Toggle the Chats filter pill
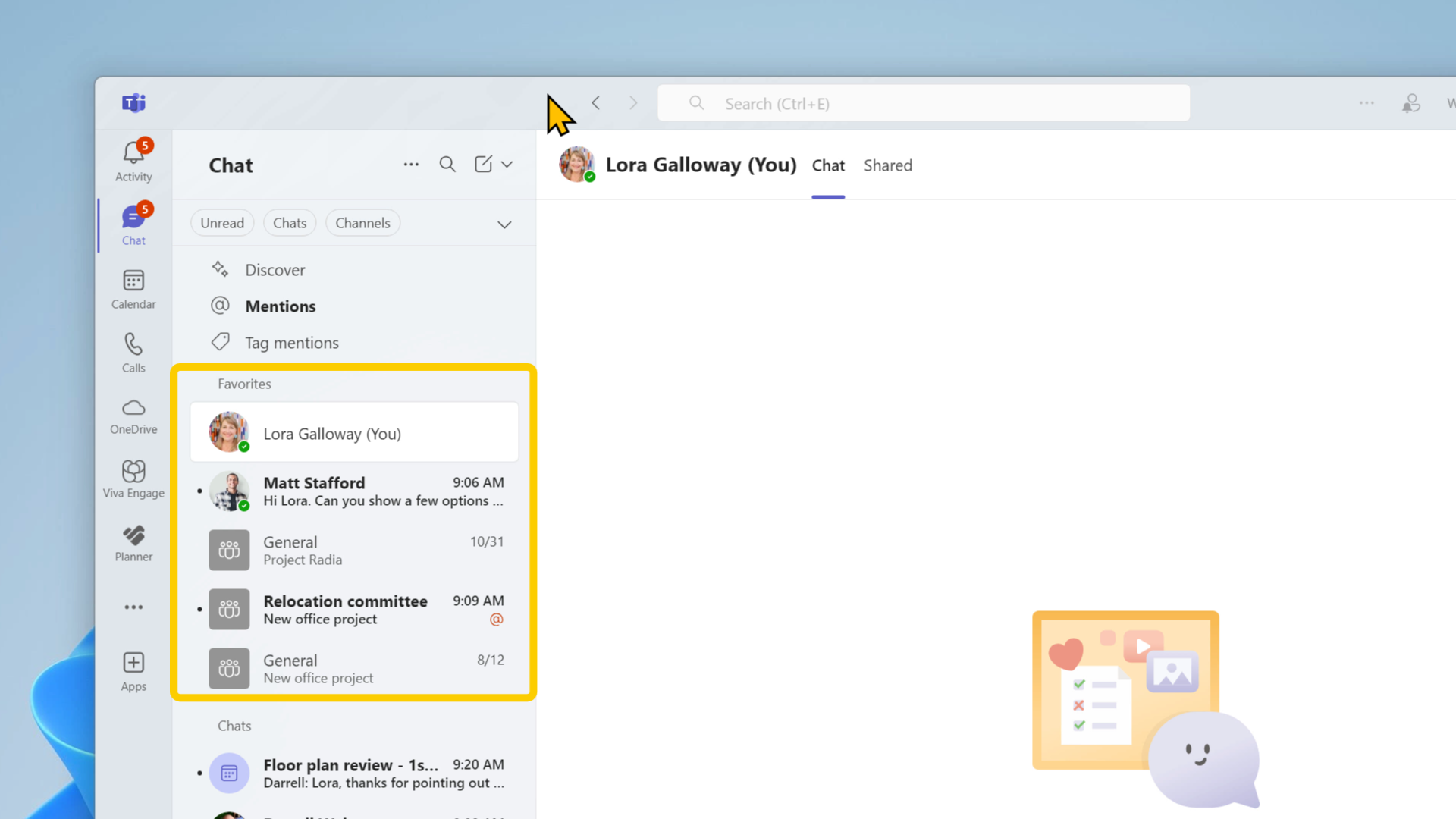The width and height of the screenshot is (1456, 819). [290, 222]
